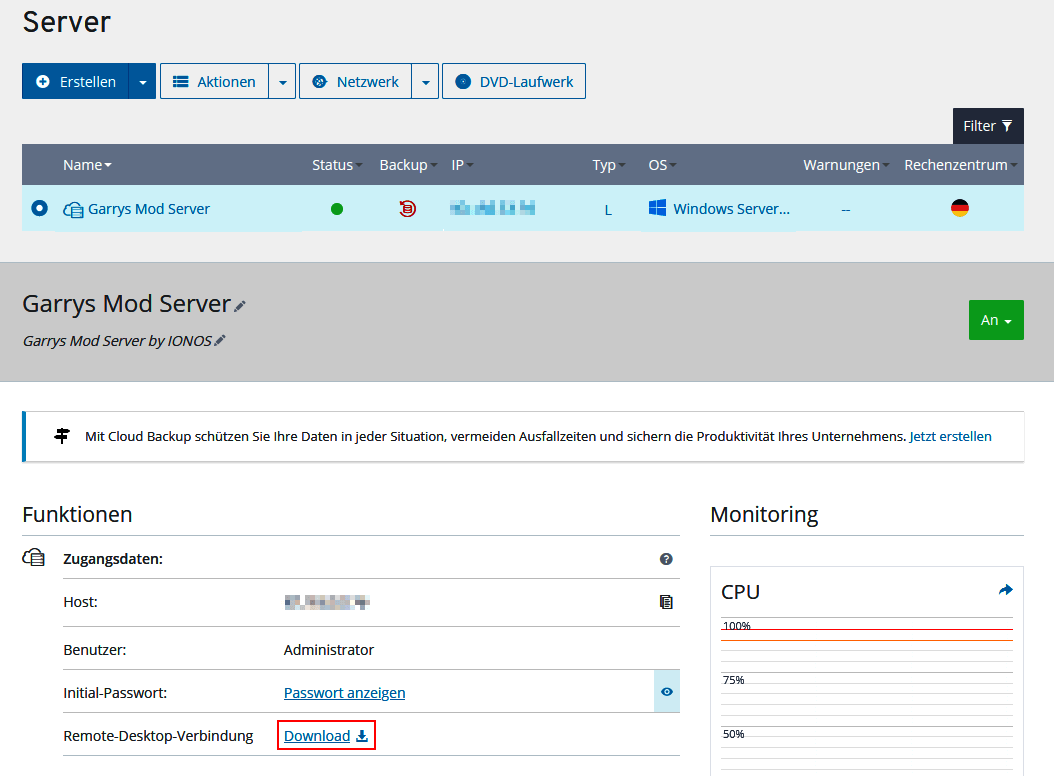Sort servers by the Name column header
1054x776 pixels.
[x=86, y=164]
